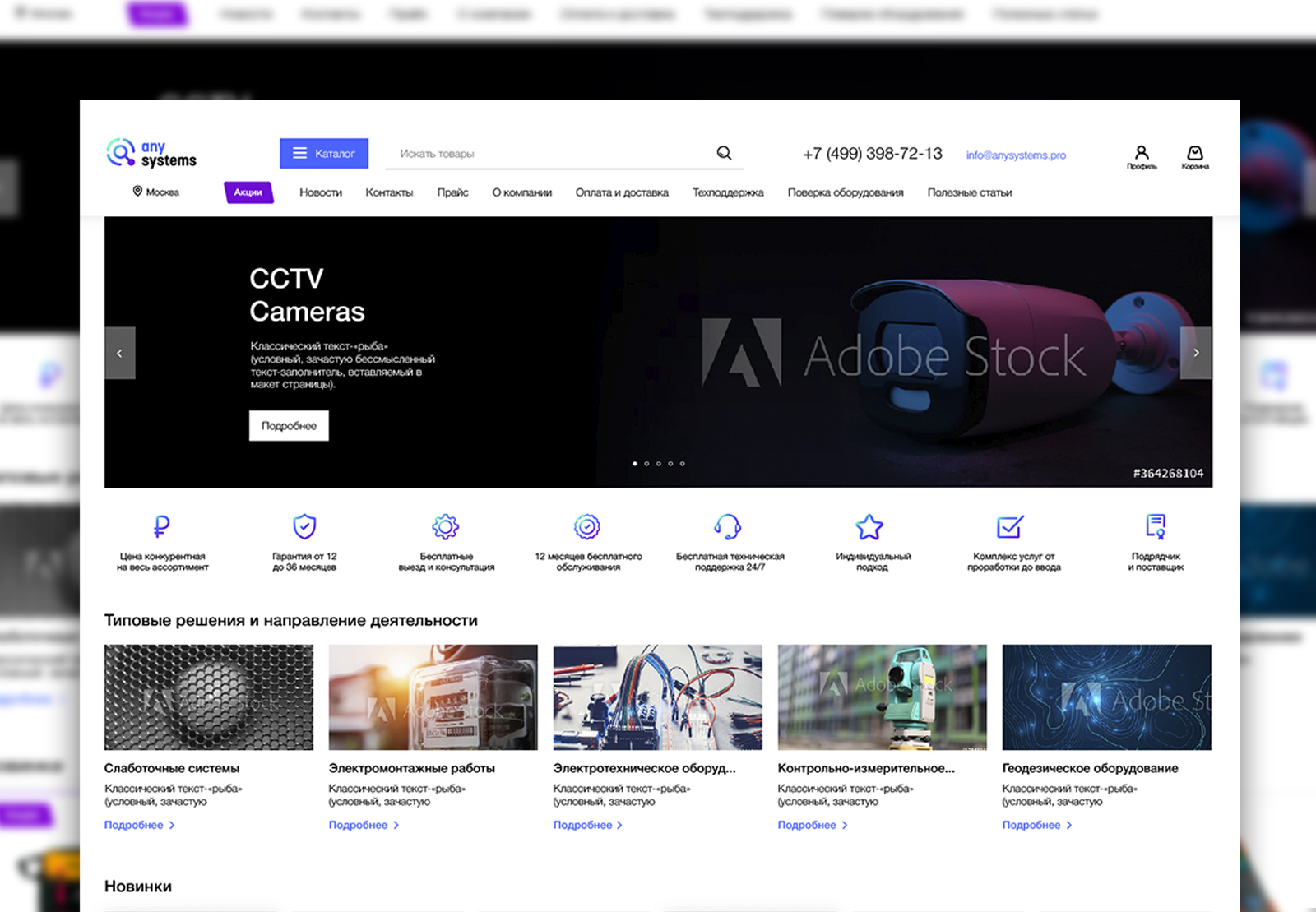
Task: Show the next banner slide arrow
Action: tap(1196, 353)
